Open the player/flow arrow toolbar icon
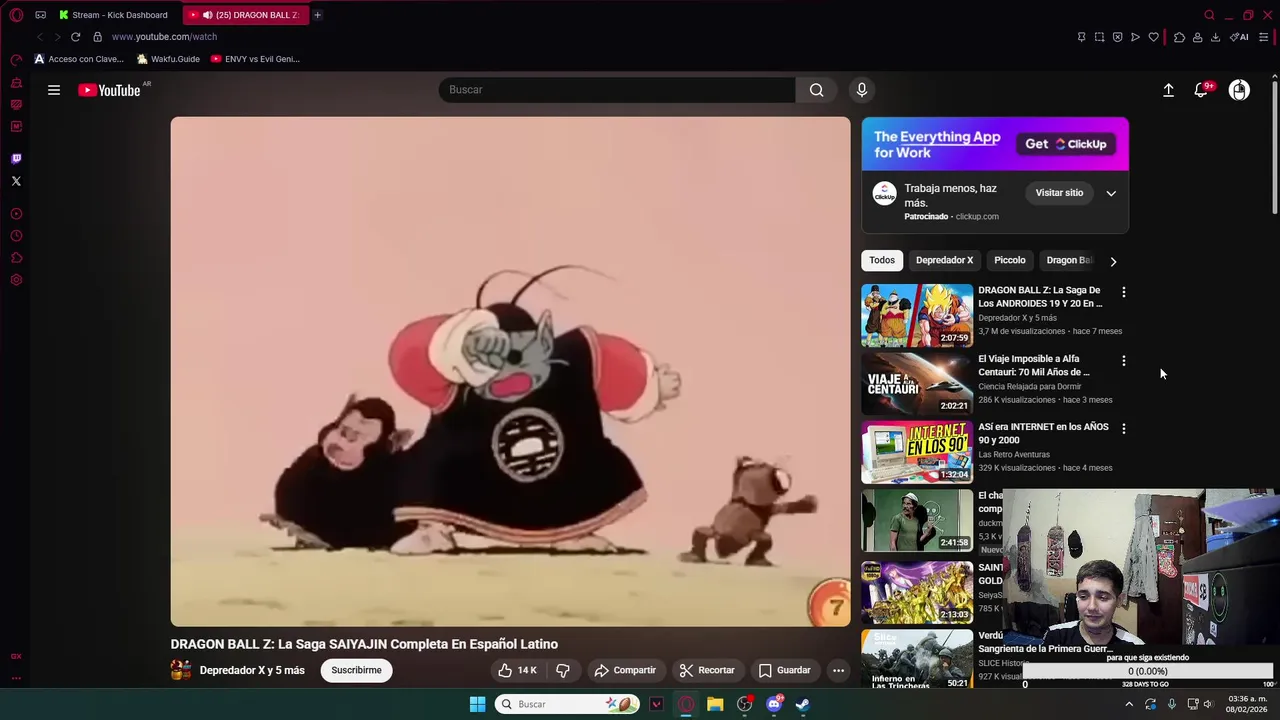 [x=1135, y=37]
